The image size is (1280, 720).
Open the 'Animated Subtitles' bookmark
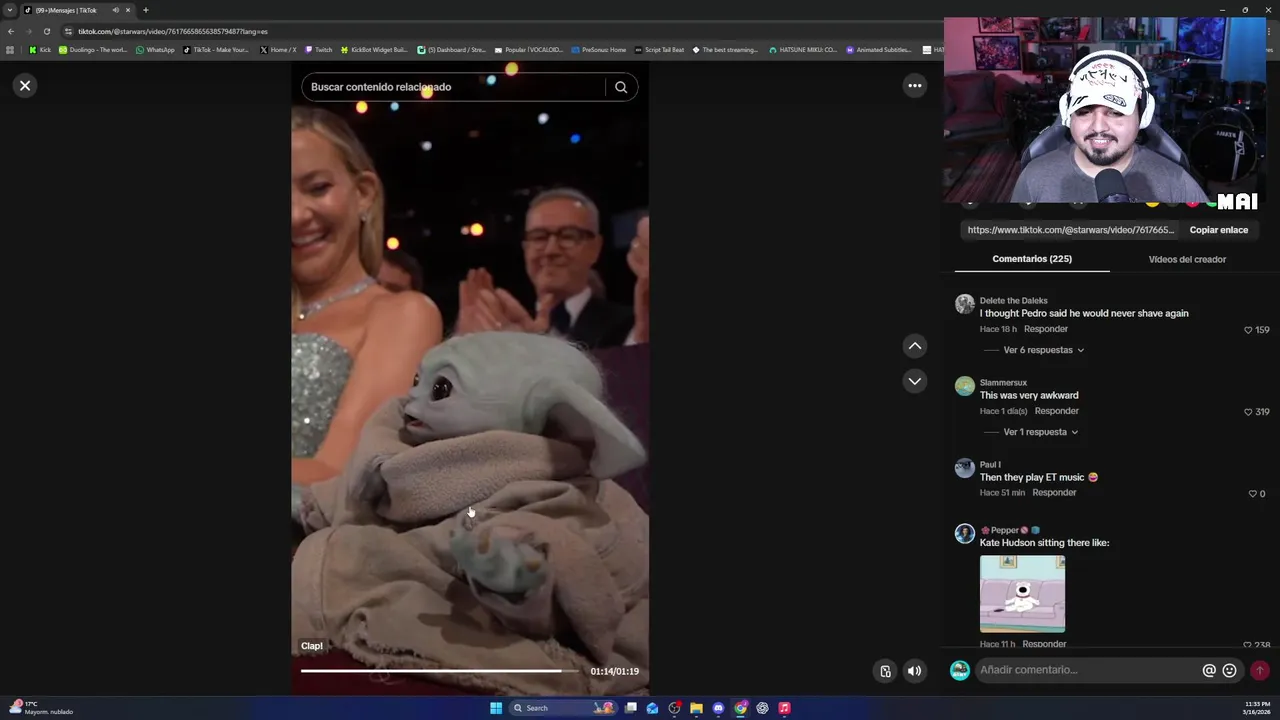[878, 50]
